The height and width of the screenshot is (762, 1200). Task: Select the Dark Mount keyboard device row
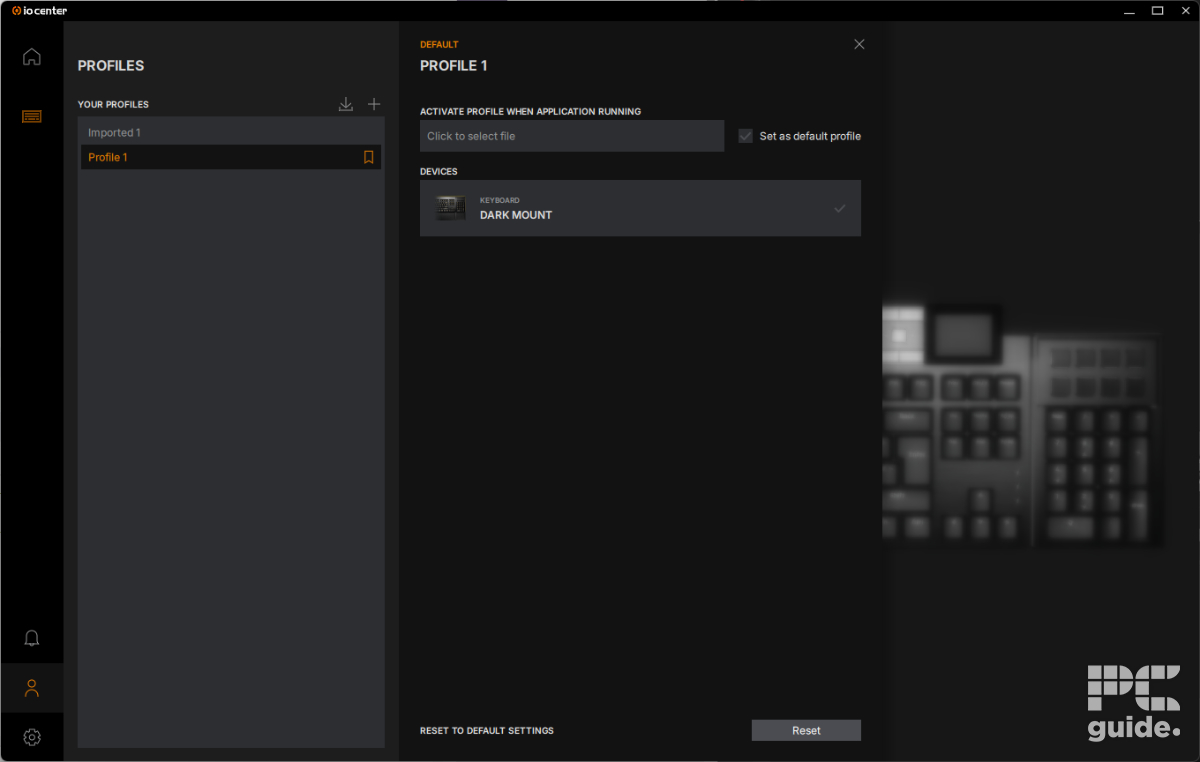pos(640,208)
